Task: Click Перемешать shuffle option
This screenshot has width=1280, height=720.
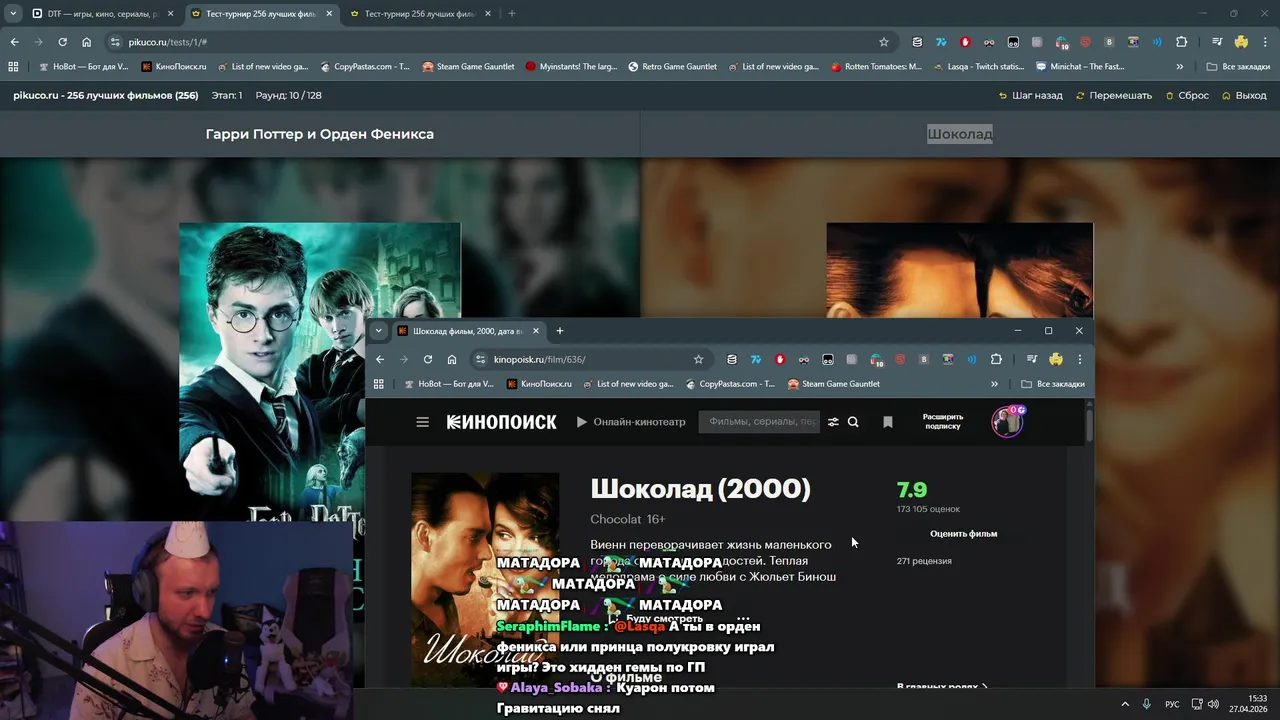Action: 1114,96
